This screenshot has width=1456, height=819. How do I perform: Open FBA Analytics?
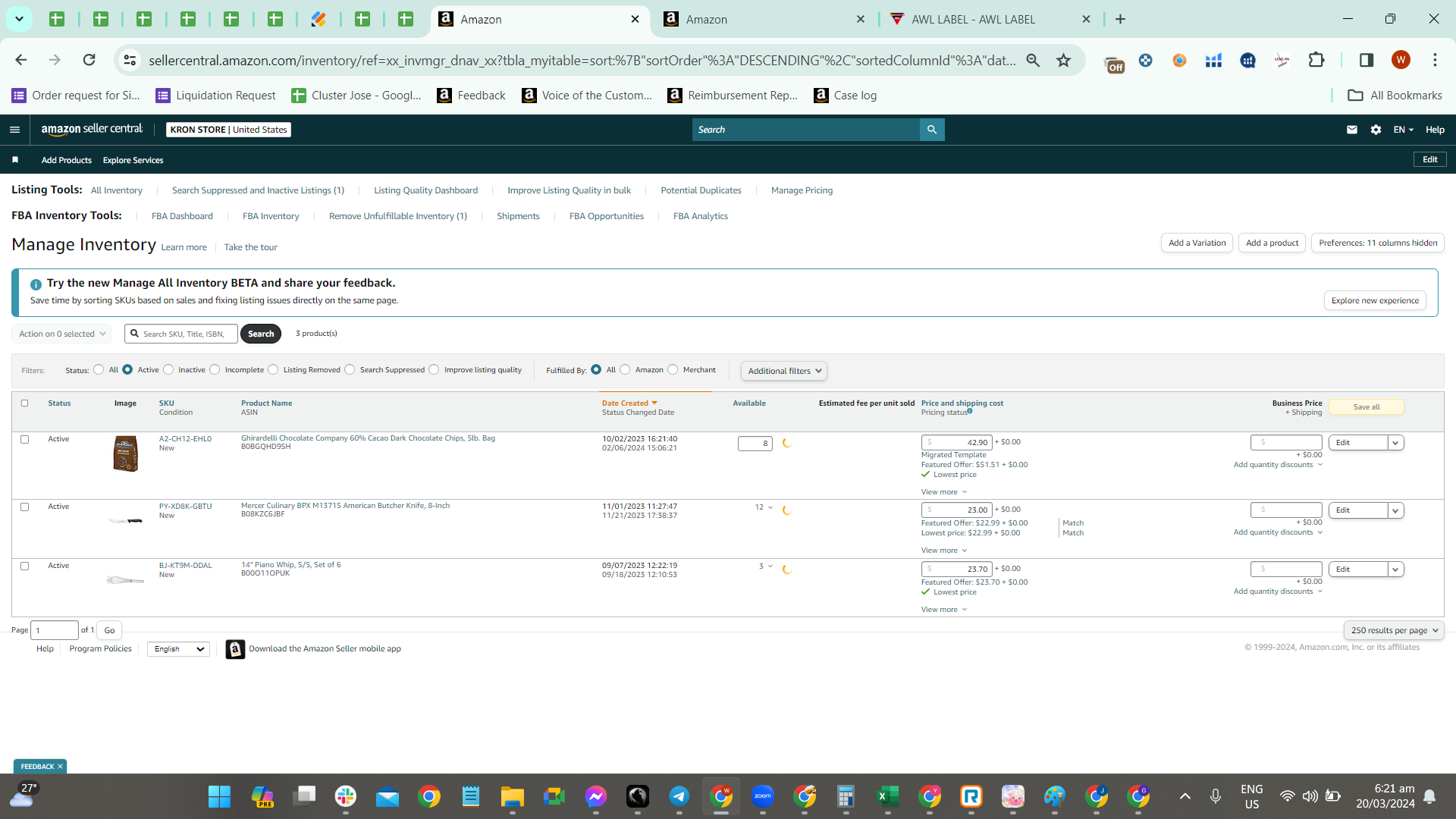(701, 216)
